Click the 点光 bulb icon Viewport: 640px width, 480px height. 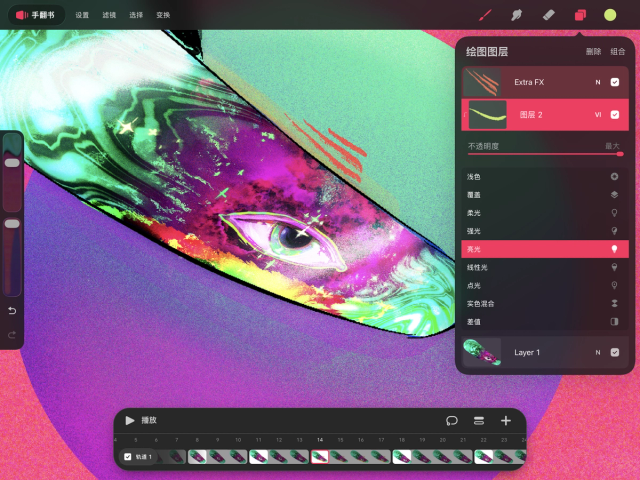point(614,285)
